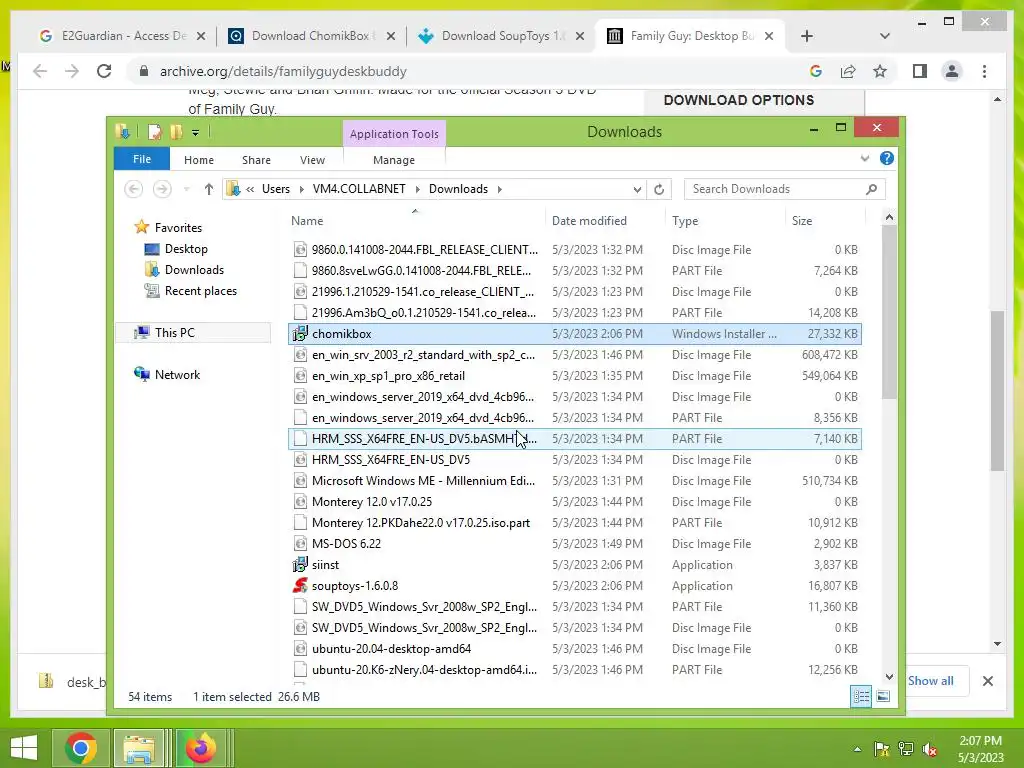1024x768 pixels.
Task: Select the MS-DOS 6.22 disc image
Action: pos(575,544)
